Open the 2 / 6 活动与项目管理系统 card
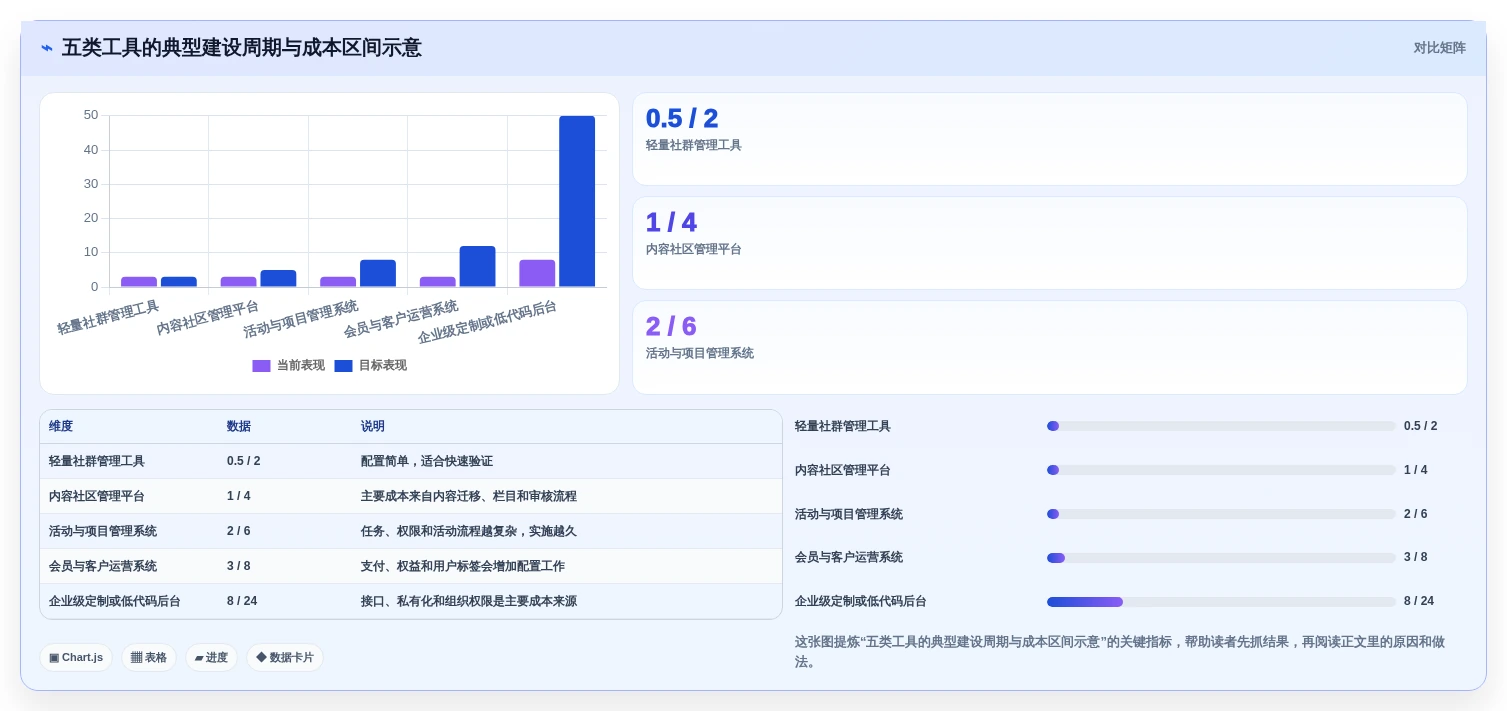The height and width of the screenshot is (711, 1507). click(x=1049, y=347)
